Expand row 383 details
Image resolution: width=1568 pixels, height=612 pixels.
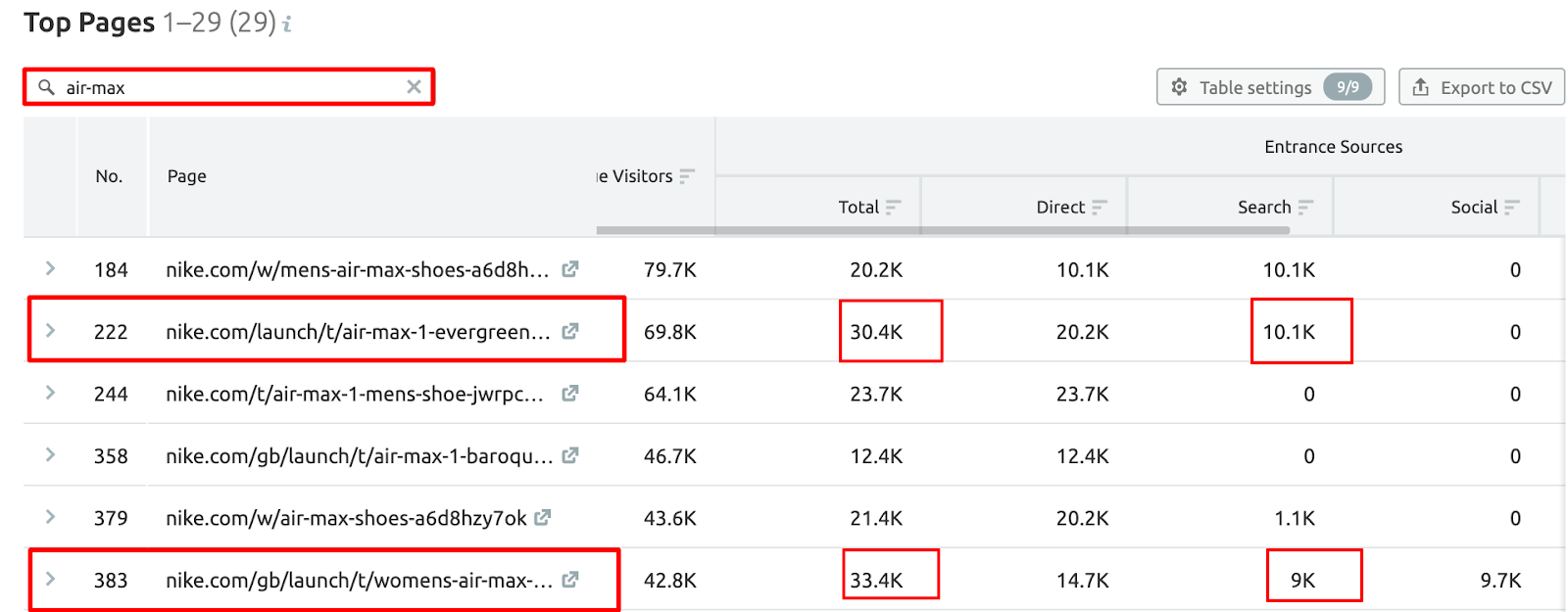tap(50, 580)
